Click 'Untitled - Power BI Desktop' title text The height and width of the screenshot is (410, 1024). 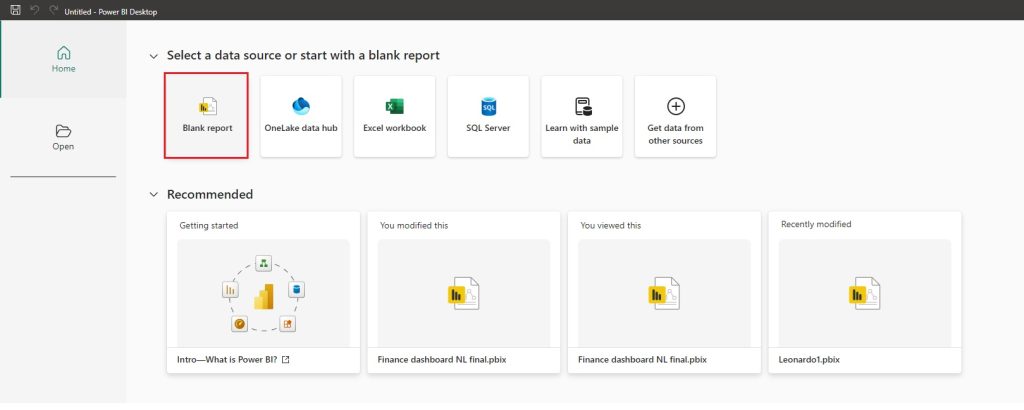coord(110,11)
